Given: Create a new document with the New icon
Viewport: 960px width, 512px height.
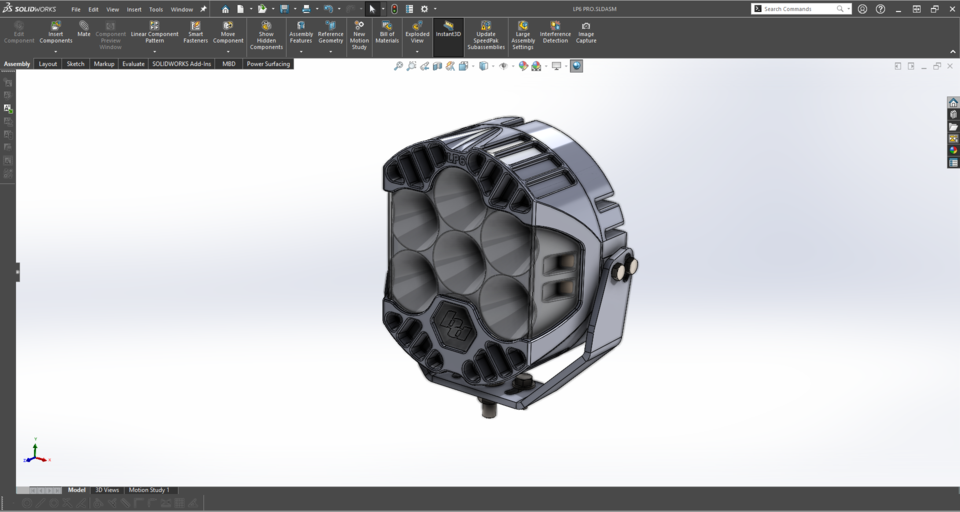Looking at the screenshot, I should tap(241, 9).
